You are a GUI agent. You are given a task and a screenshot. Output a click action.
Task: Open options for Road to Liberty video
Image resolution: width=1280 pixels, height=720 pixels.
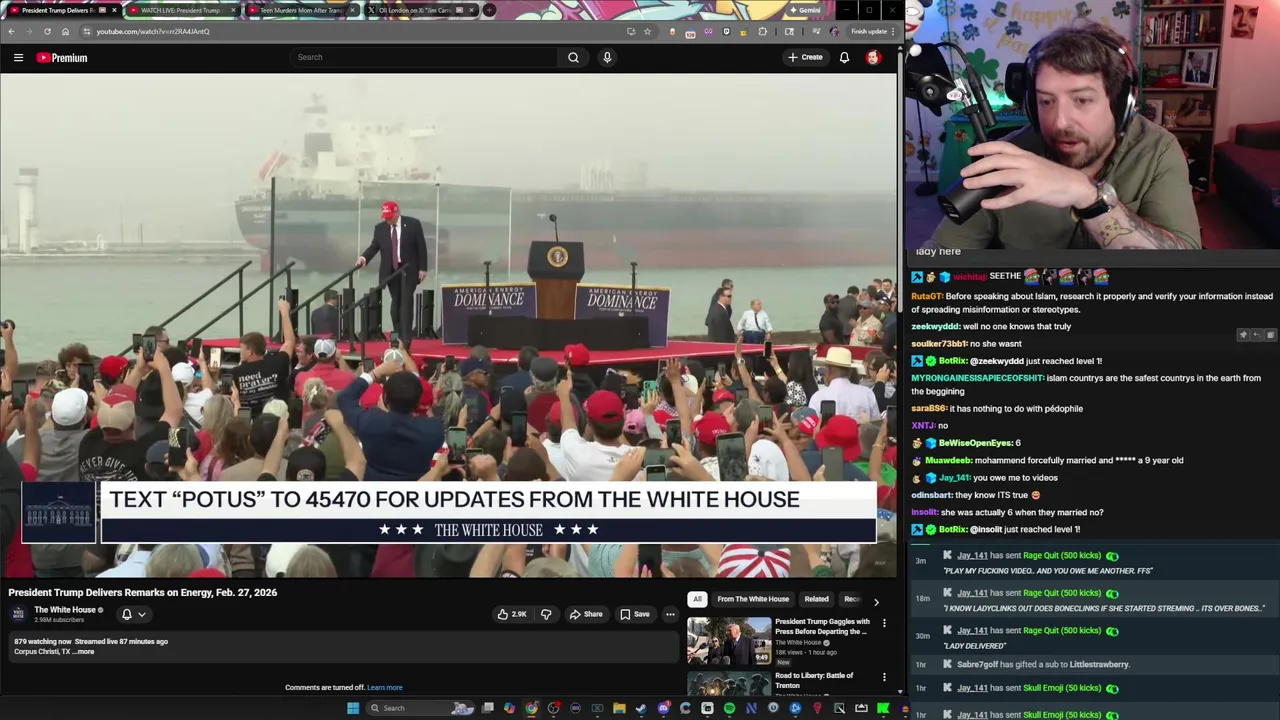(884, 677)
